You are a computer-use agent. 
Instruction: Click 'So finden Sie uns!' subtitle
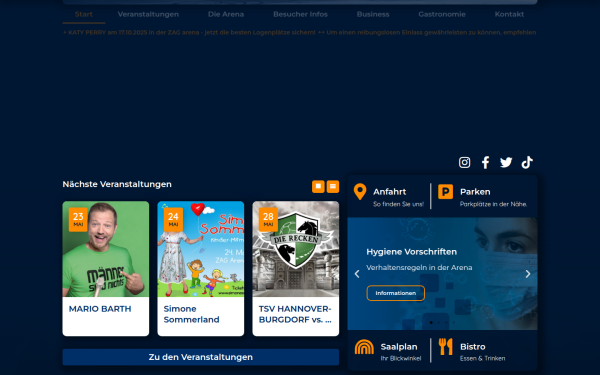coord(398,204)
